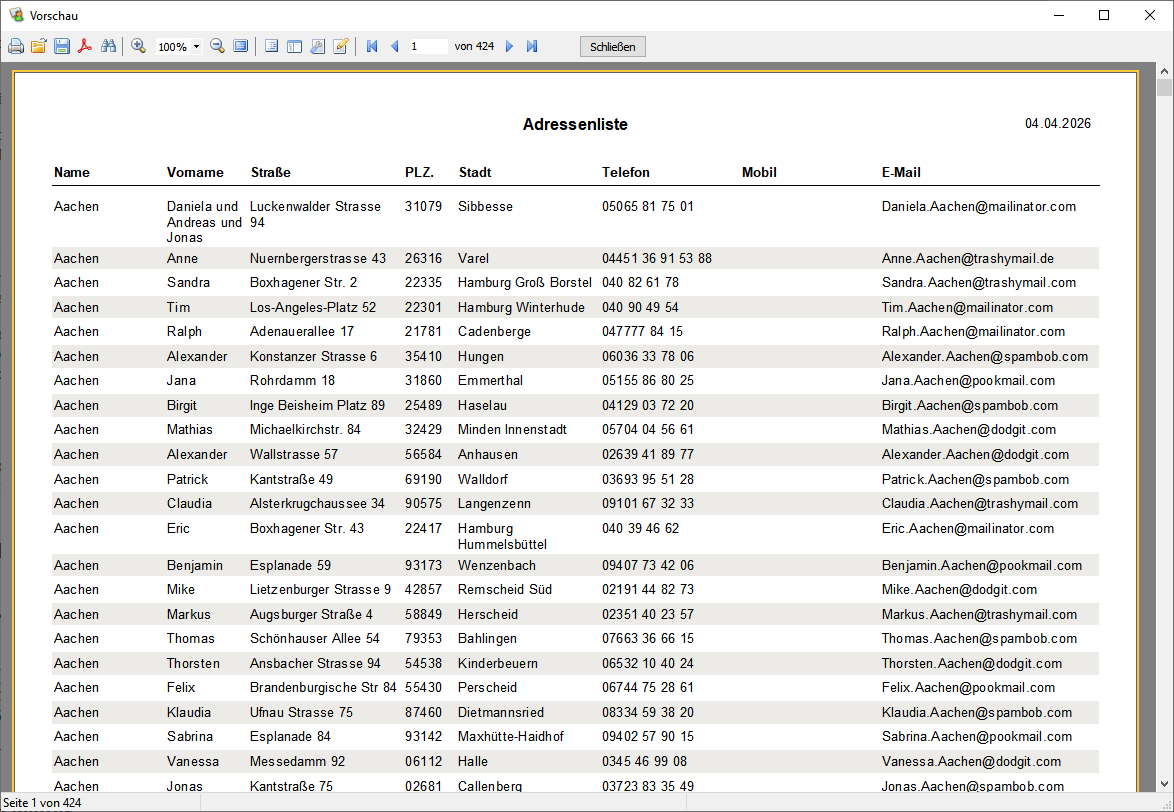Screen dimensions: 1174x812
Task: Advance to the next page
Action: tap(509, 47)
